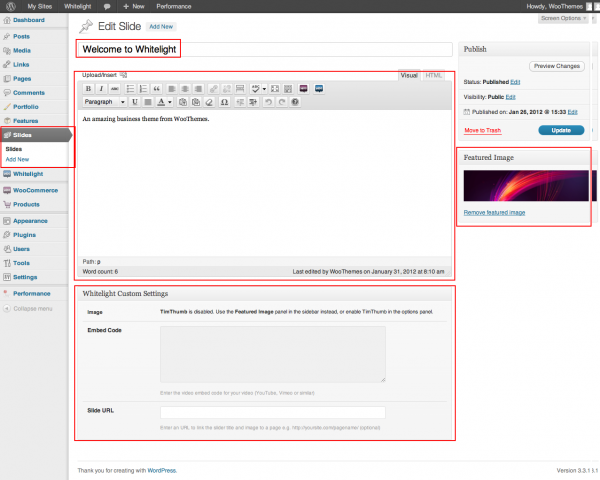Insert a hyperlink
Image resolution: width=600 pixels, height=480 pixels.
[214, 89]
